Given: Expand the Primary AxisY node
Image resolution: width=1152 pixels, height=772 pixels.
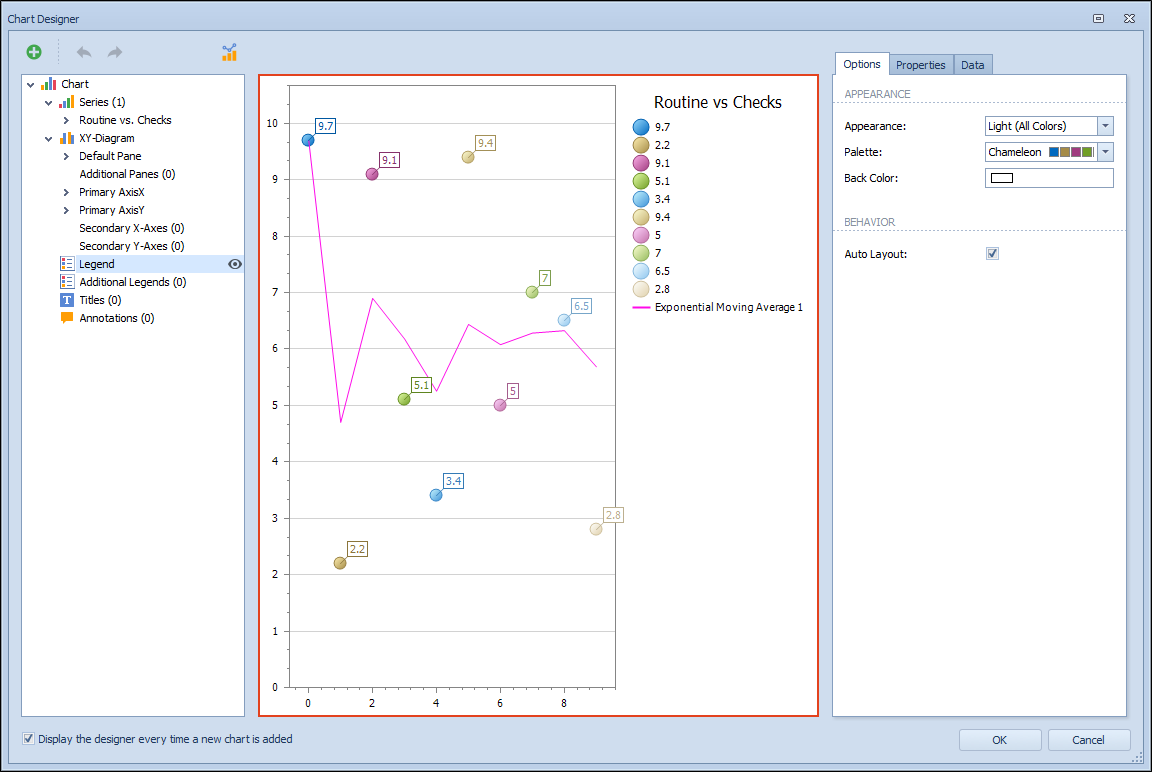Looking at the screenshot, I should 66,210.
